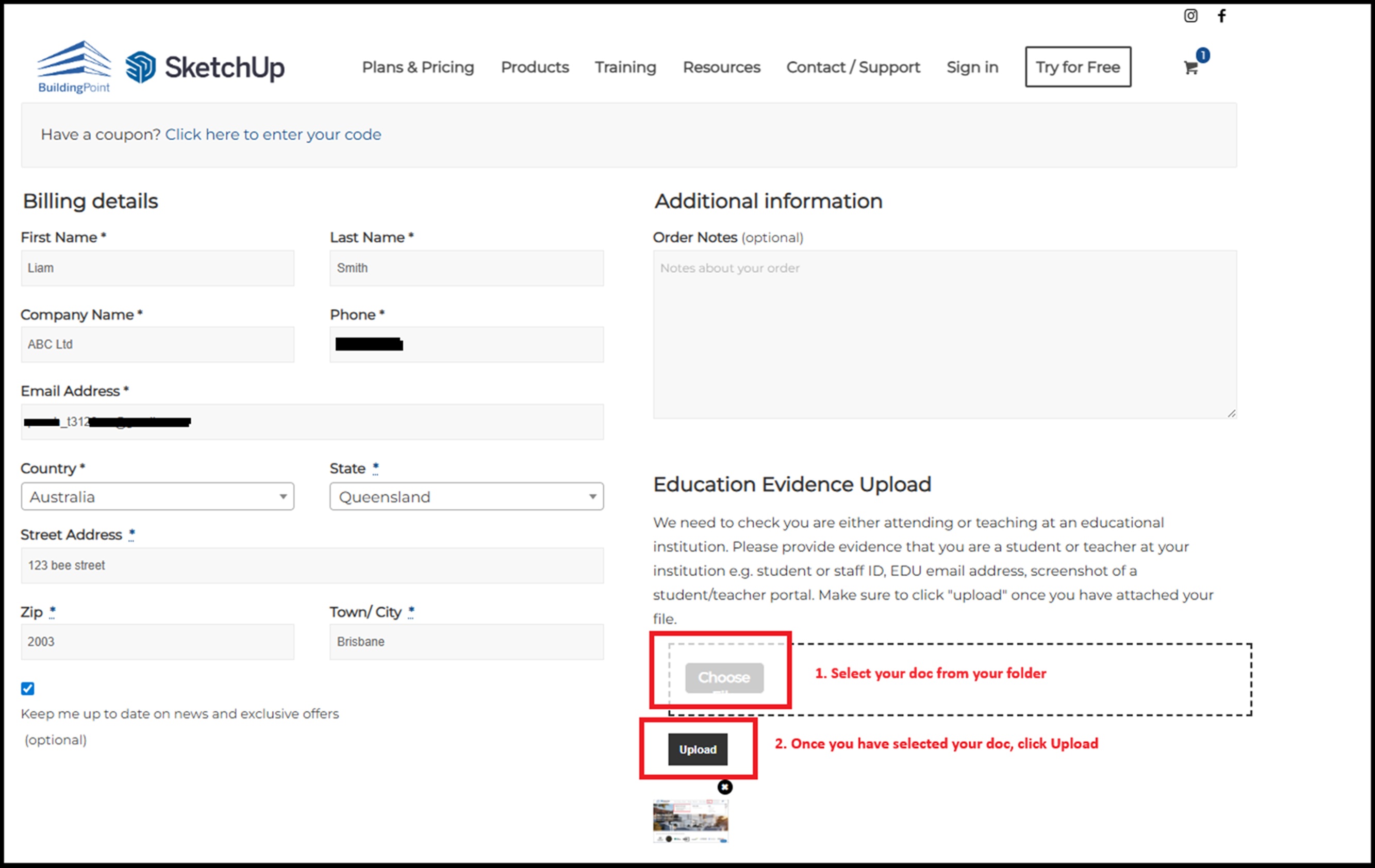Viewport: 1375px width, 868px height.
Task: Remove the uploaded file with the X icon
Action: [724, 787]
